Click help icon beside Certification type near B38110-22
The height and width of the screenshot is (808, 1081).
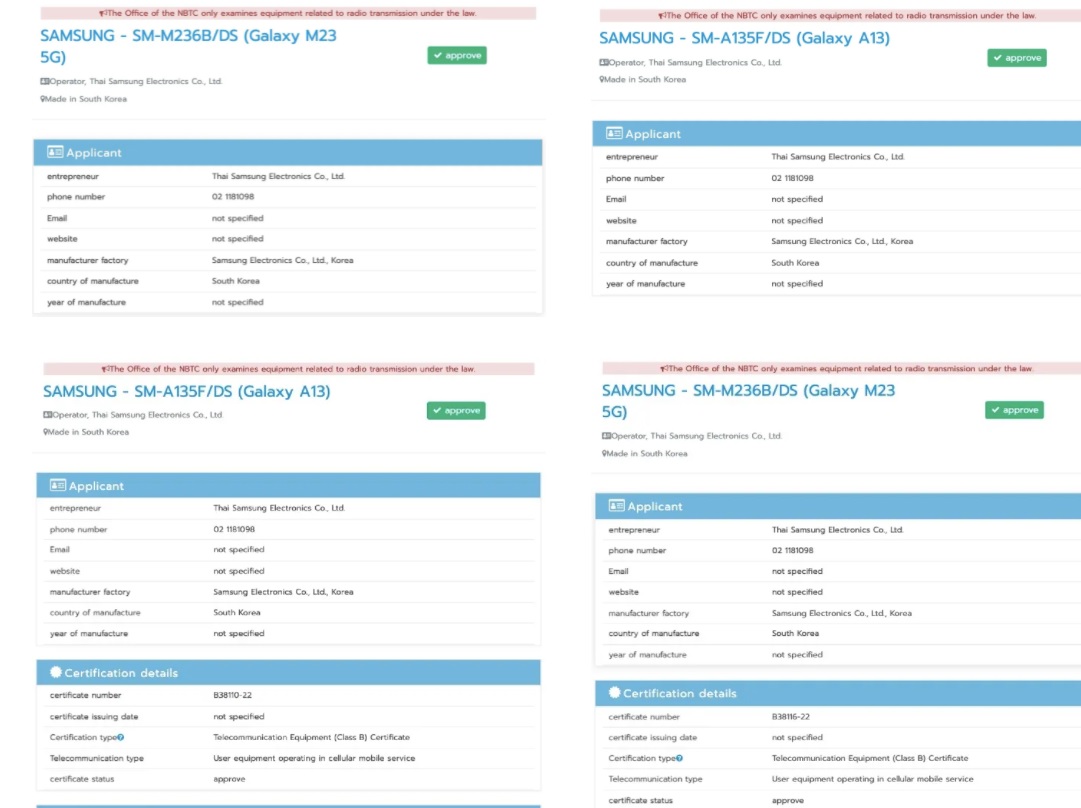(x=121, y=737)
